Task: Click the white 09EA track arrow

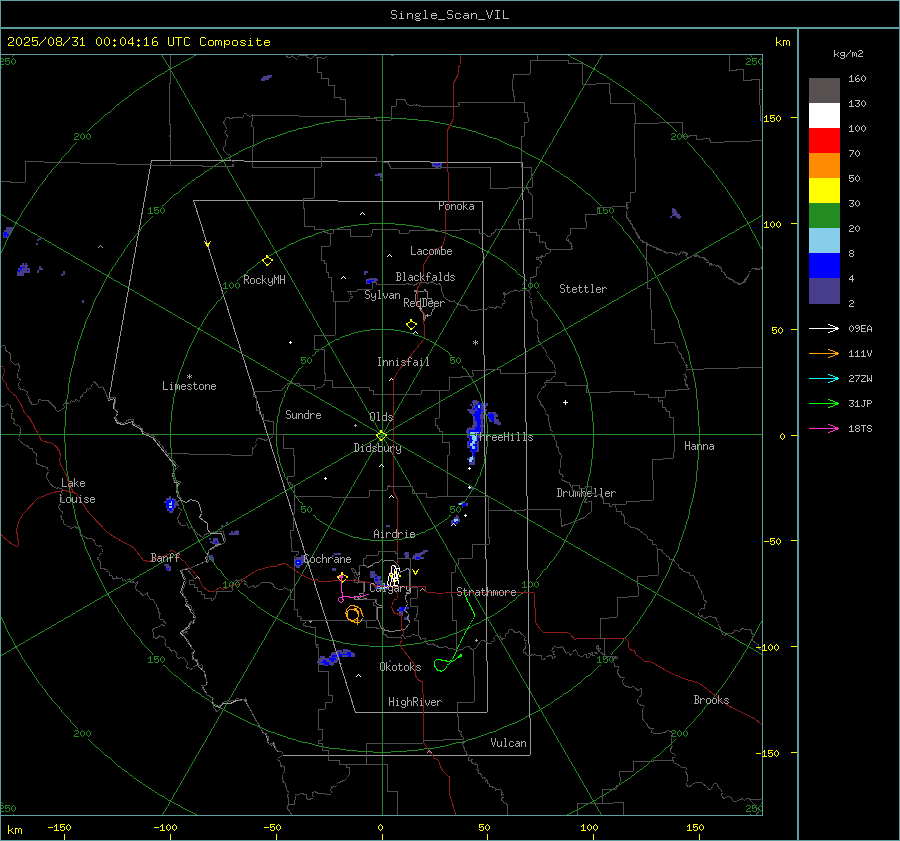Action: point(824,328)
